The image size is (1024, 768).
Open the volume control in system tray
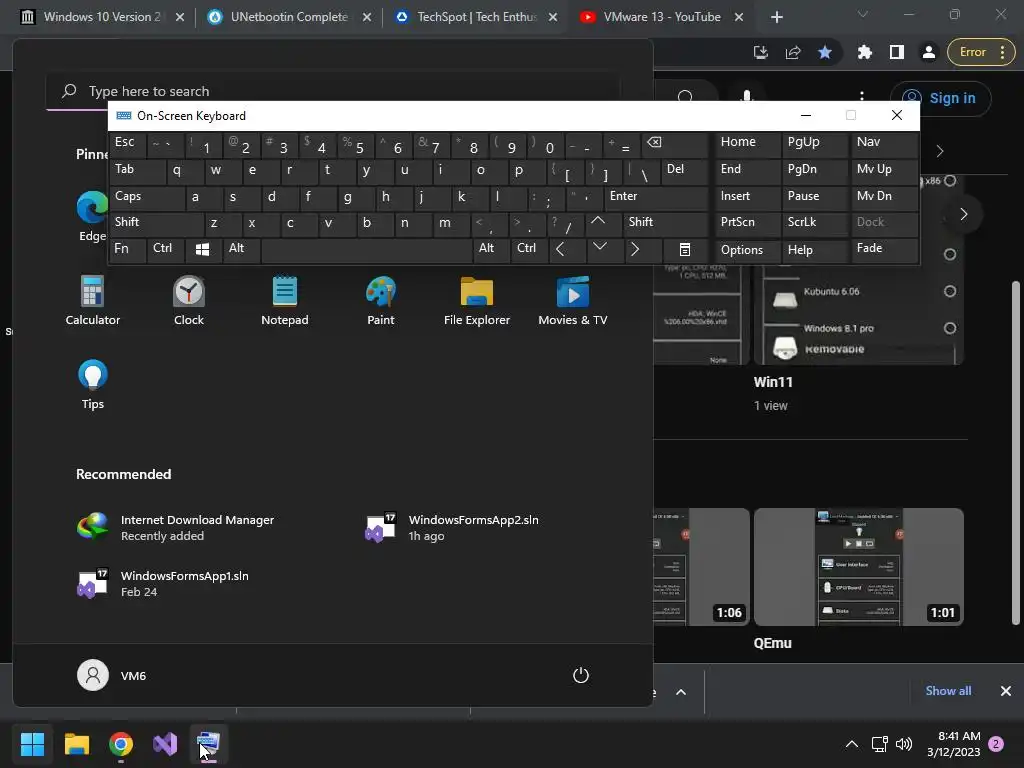904,744
